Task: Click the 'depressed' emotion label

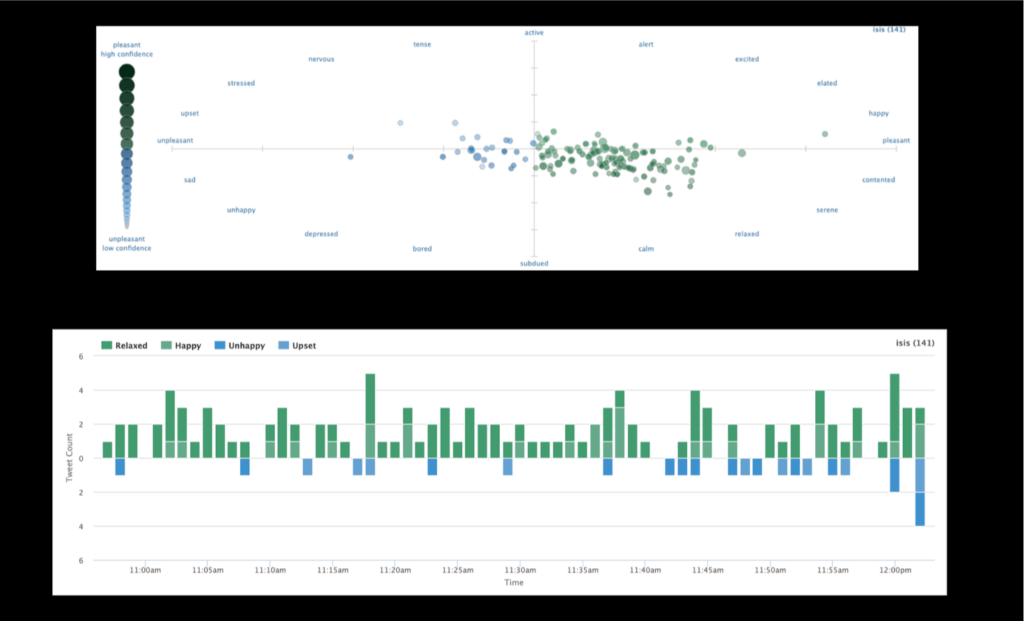Action: pyautogui.click(x=321, y=234)
